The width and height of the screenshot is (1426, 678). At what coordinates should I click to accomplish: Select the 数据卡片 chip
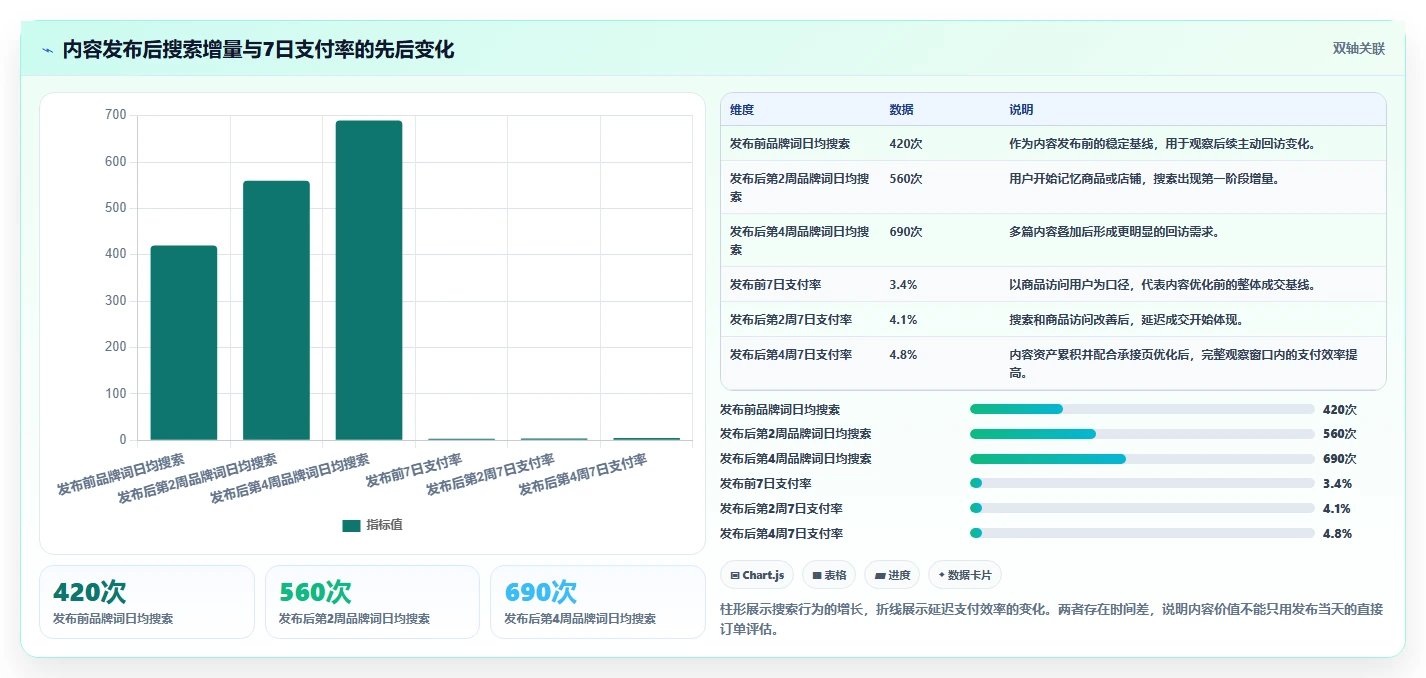[964, 575]
